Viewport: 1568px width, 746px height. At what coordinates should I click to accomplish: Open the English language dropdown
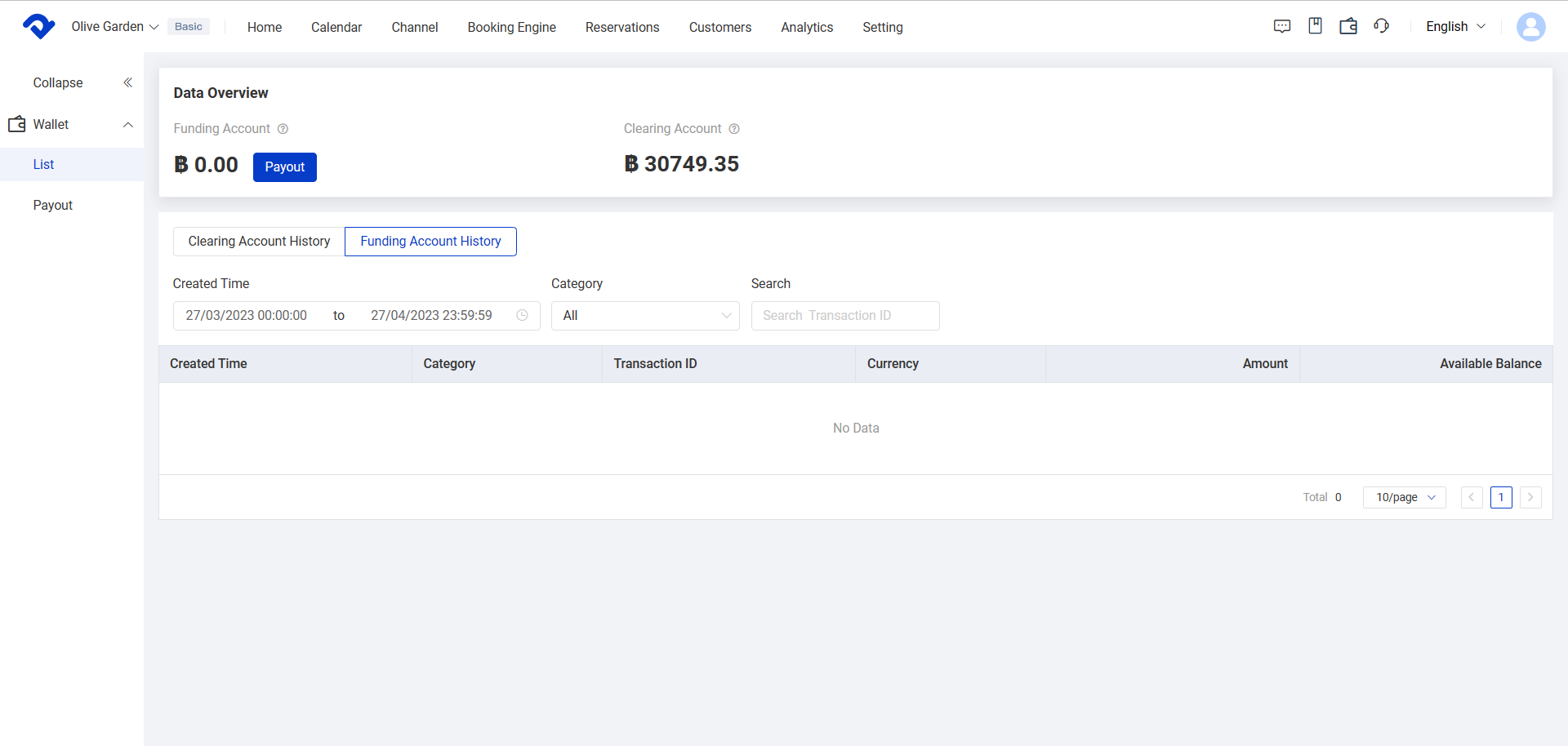pos(1454,27)
